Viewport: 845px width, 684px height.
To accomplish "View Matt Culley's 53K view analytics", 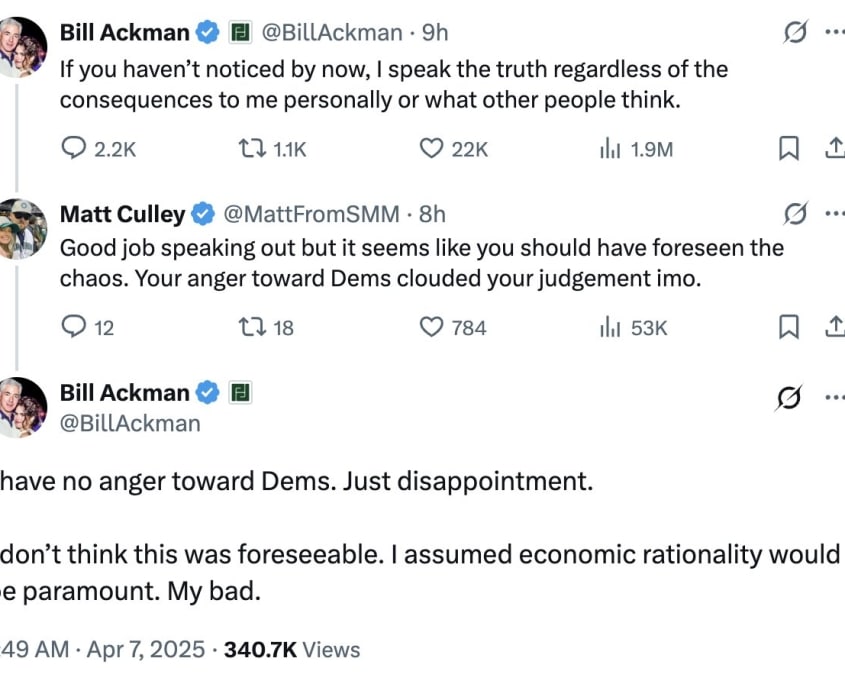I will pos(610,327).
